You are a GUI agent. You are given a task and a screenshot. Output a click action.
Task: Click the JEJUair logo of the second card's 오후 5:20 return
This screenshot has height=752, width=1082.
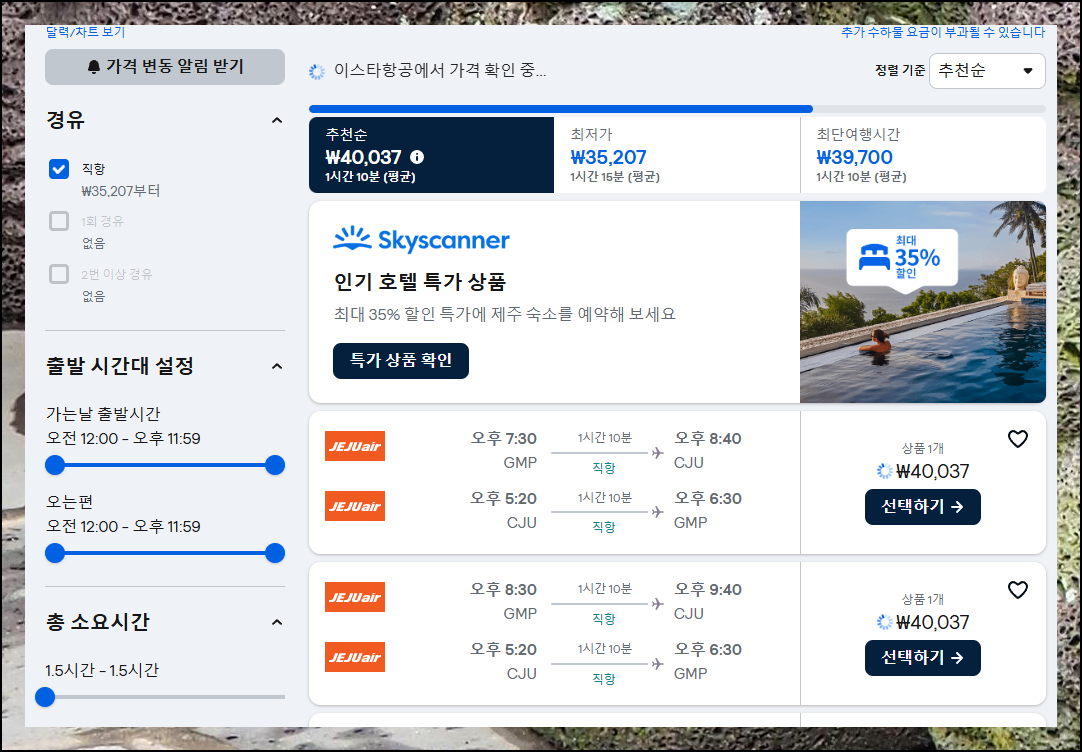tap(355, 657)
